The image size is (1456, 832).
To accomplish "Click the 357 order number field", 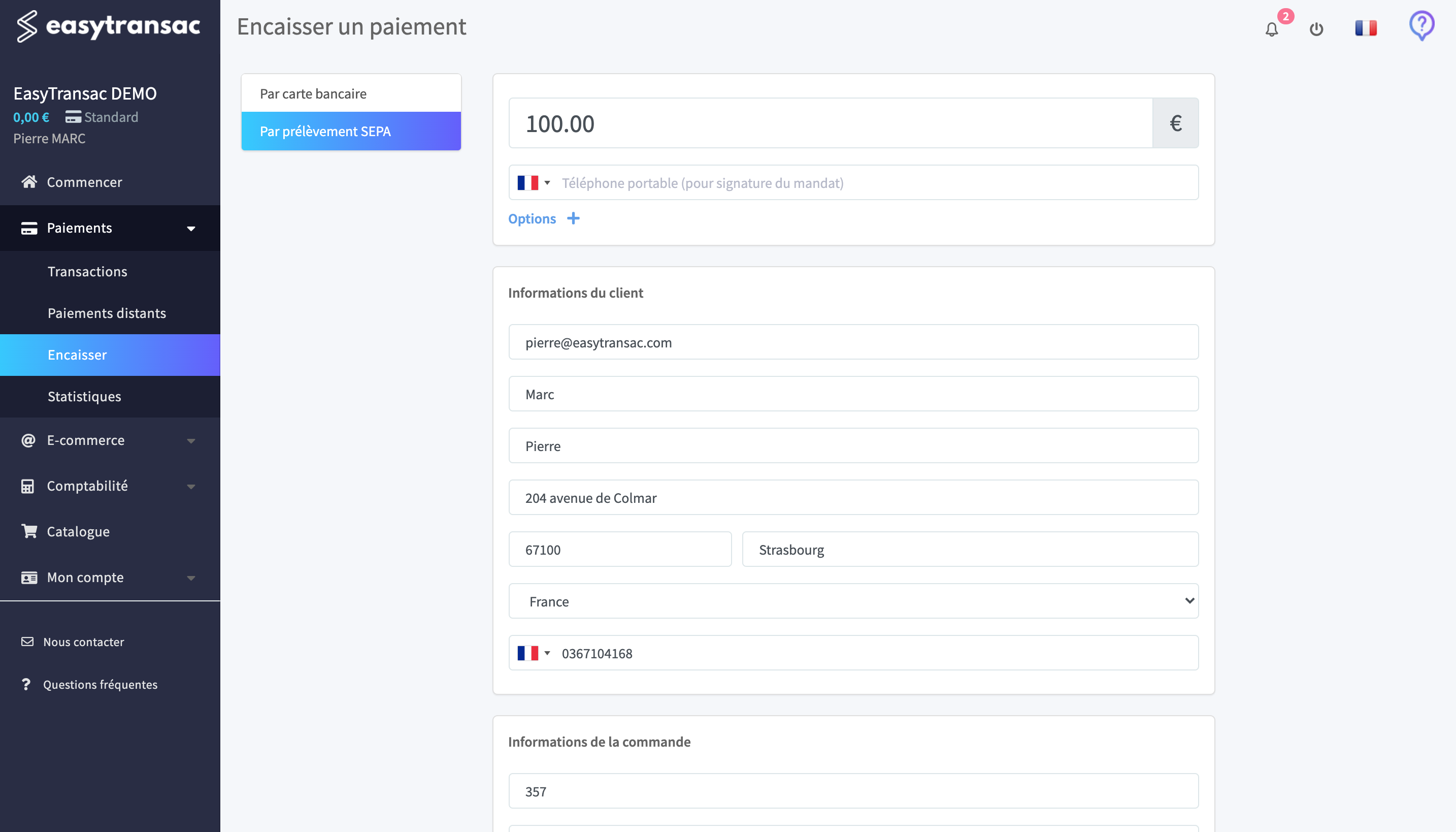I will point(853,791).
